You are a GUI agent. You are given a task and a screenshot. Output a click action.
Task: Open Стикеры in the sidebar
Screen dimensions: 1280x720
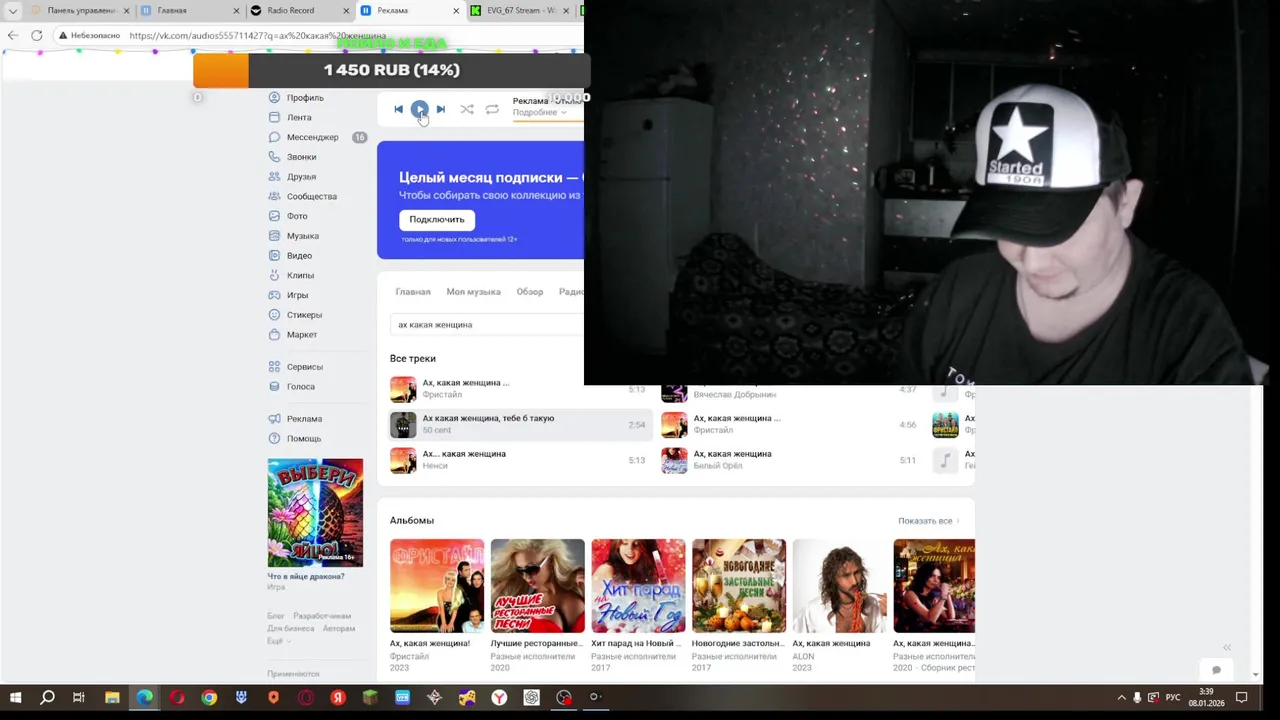pyautogui.click(x=295, y=315)
